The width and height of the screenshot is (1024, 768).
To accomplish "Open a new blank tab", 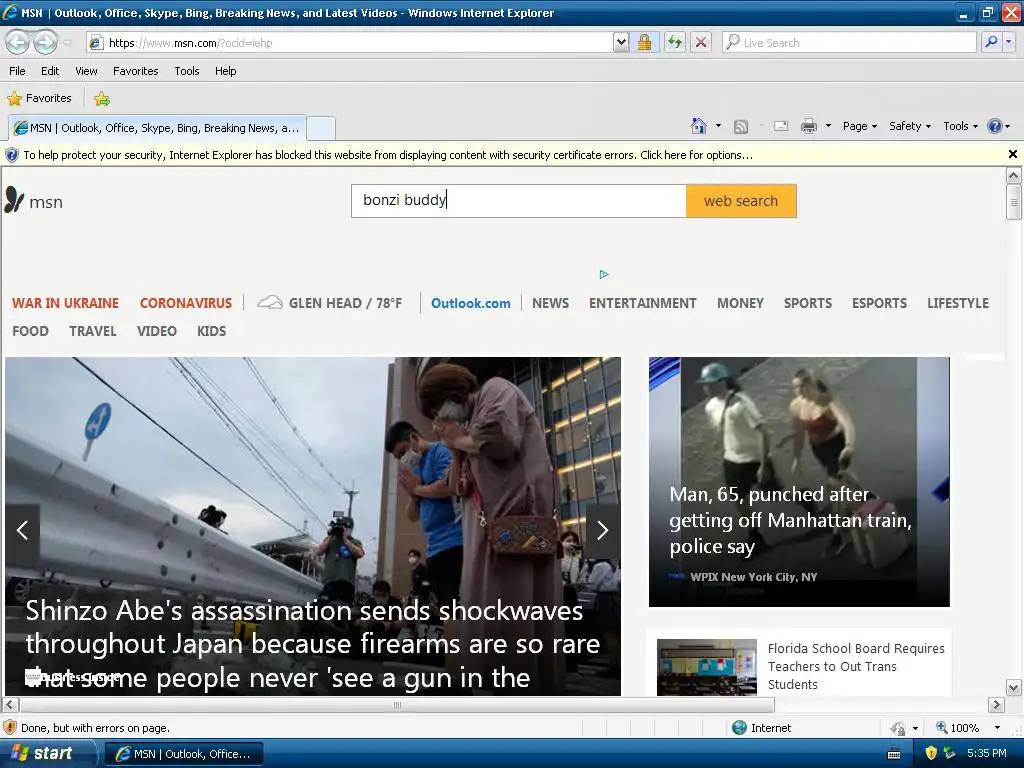I will click(321, 129).
